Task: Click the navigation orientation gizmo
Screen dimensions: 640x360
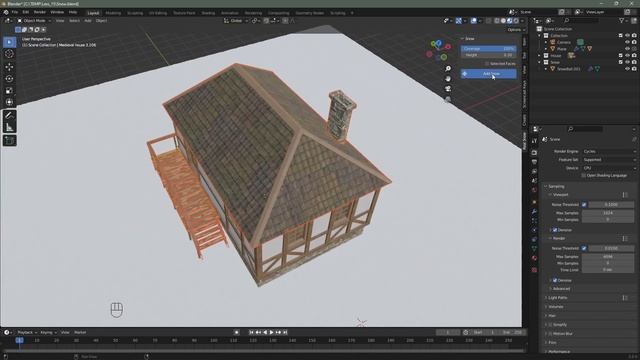Action: 439,50
